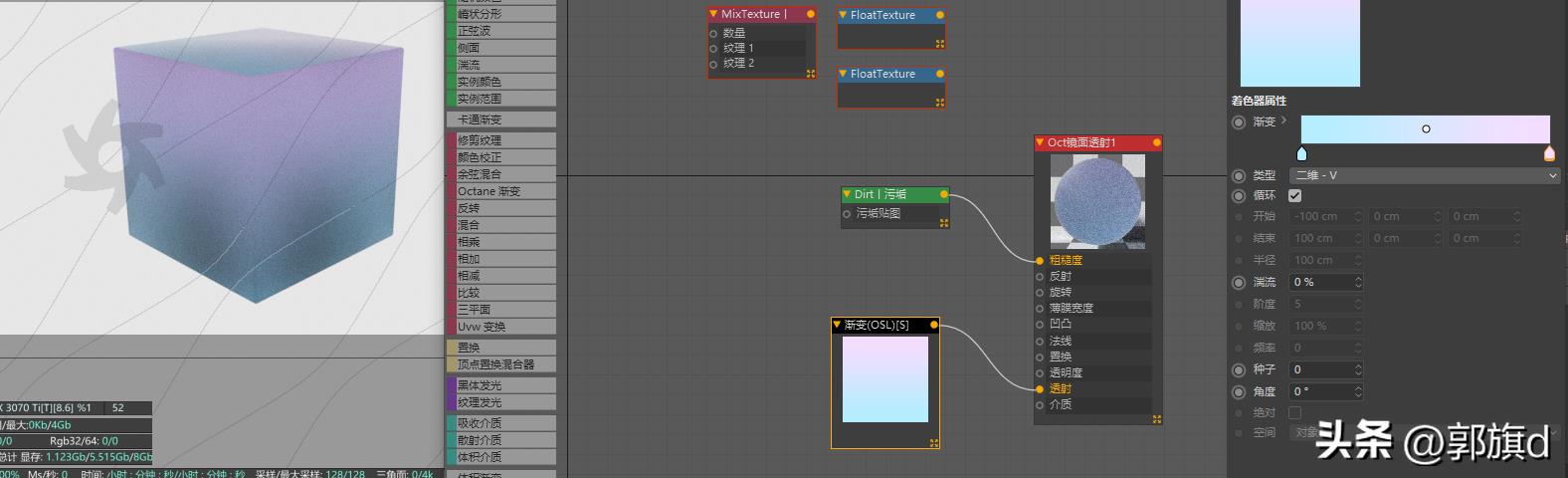
Task: Add 黑体发光 node from list
Action: [x=502, y=385]
